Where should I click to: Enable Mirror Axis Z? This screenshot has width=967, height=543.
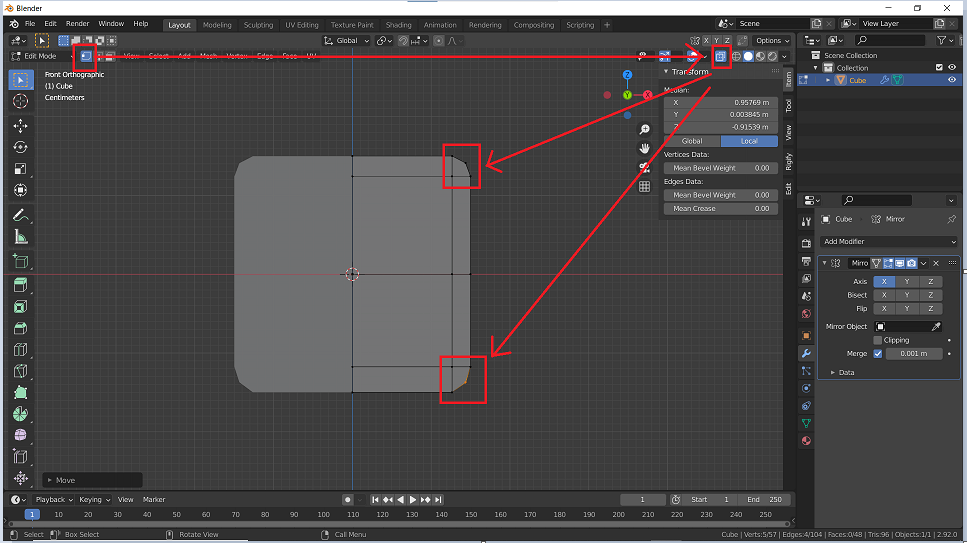coord(931,281)
